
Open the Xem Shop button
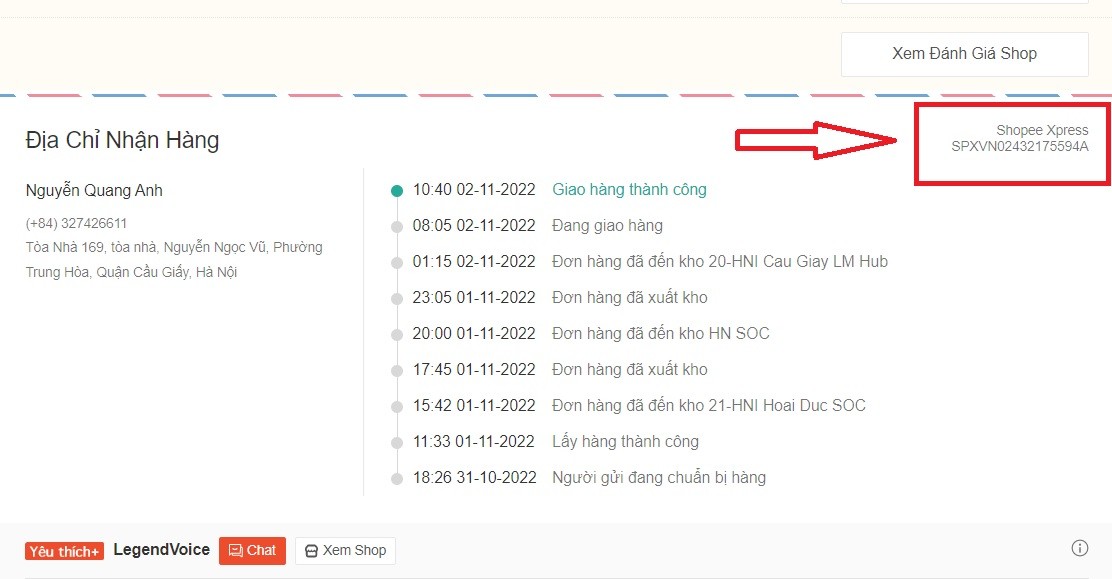pyautogui.click(x=345, y=551)
